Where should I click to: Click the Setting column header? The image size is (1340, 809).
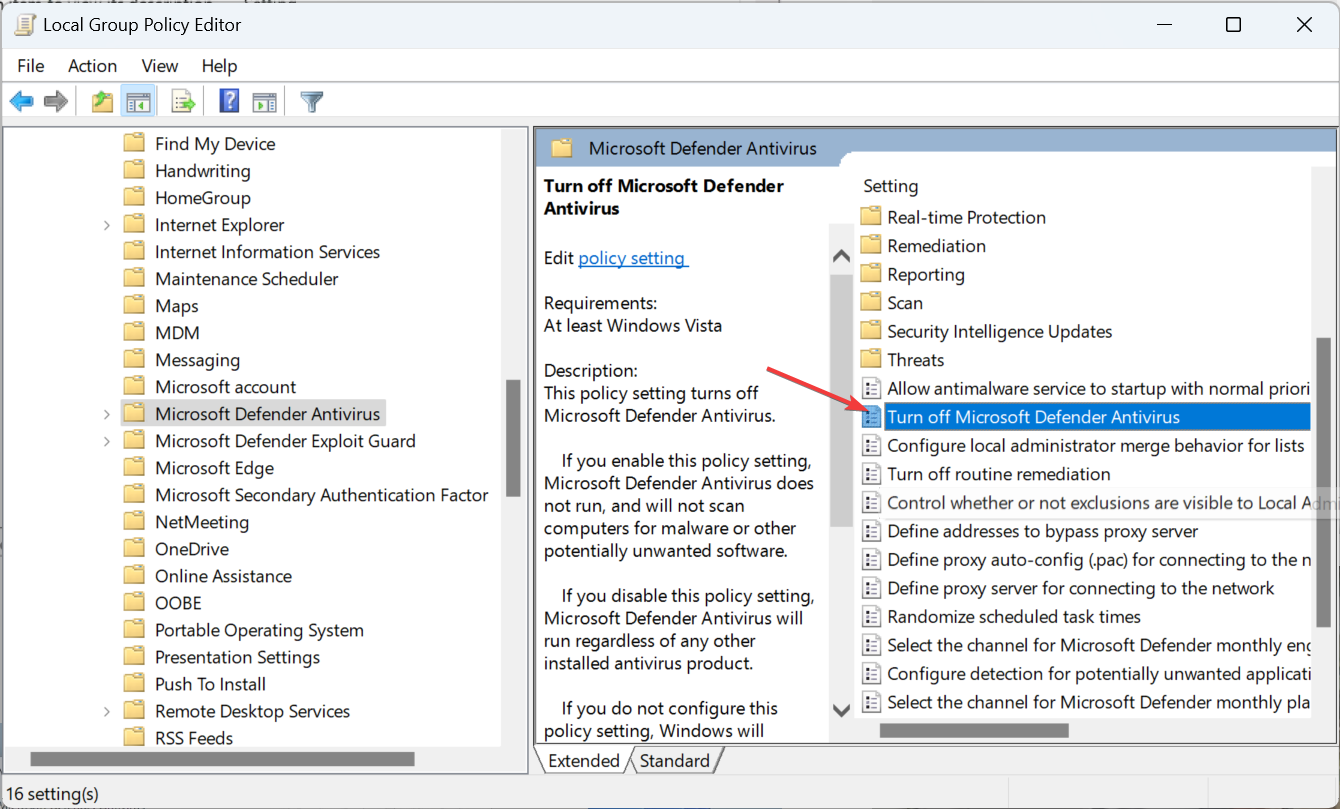(890, 186)
